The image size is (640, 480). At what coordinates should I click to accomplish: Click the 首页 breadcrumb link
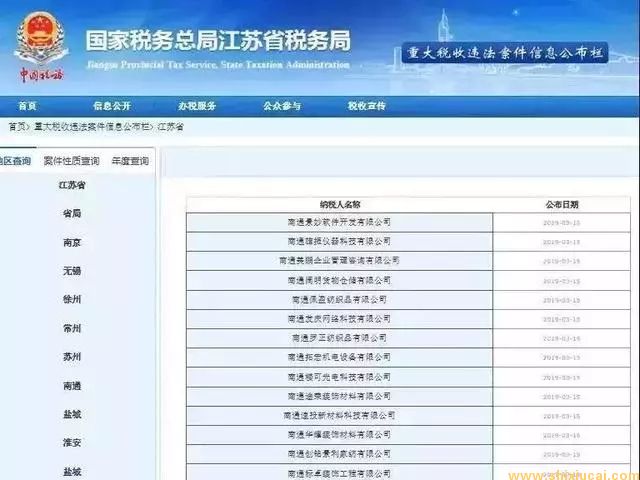(x=17, y=127)
